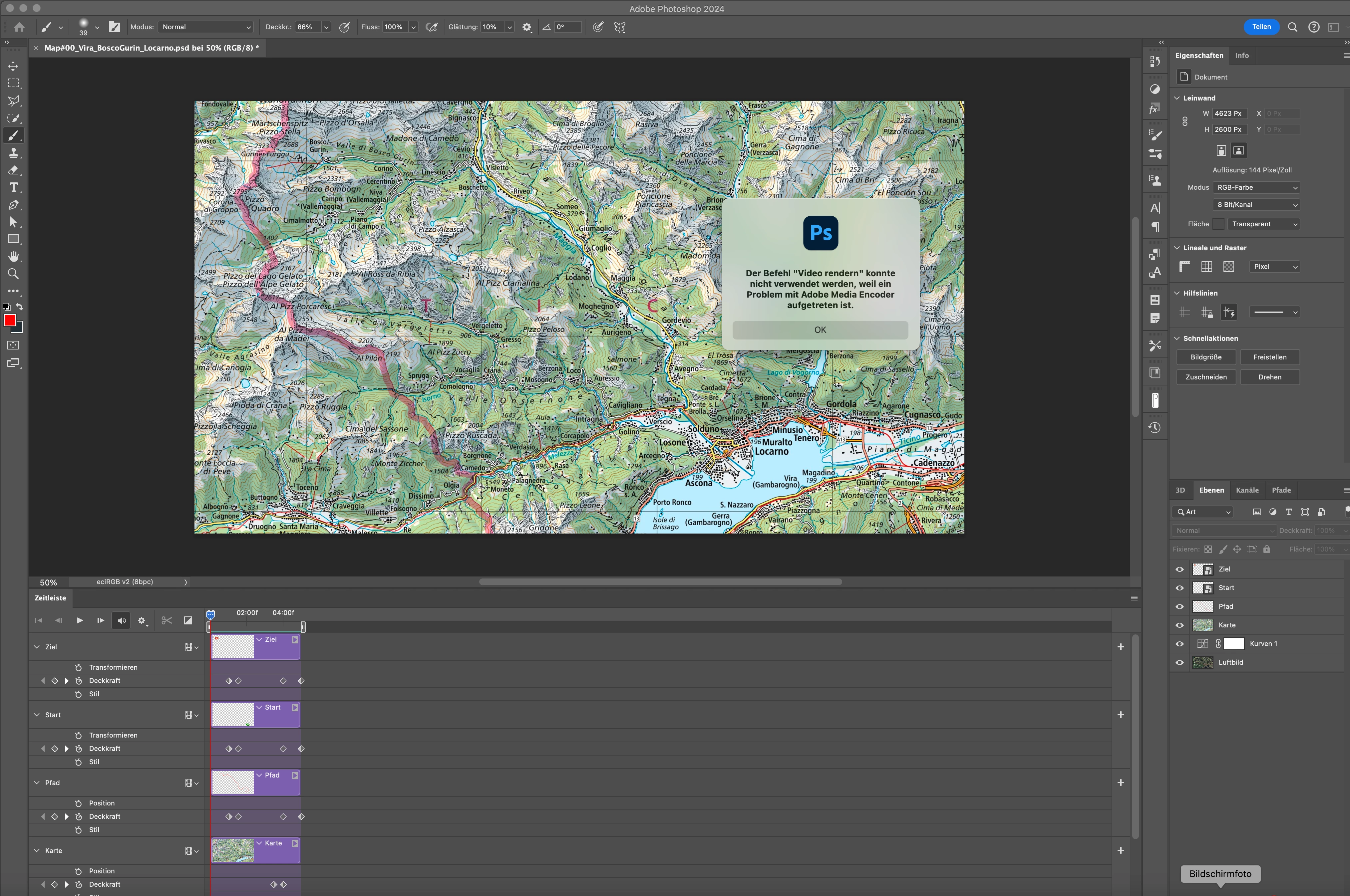The width and height of the screenshot is (1350, 896).
Task: Switch to the Kanäle tab
Action: click(x=1246, y=490)
